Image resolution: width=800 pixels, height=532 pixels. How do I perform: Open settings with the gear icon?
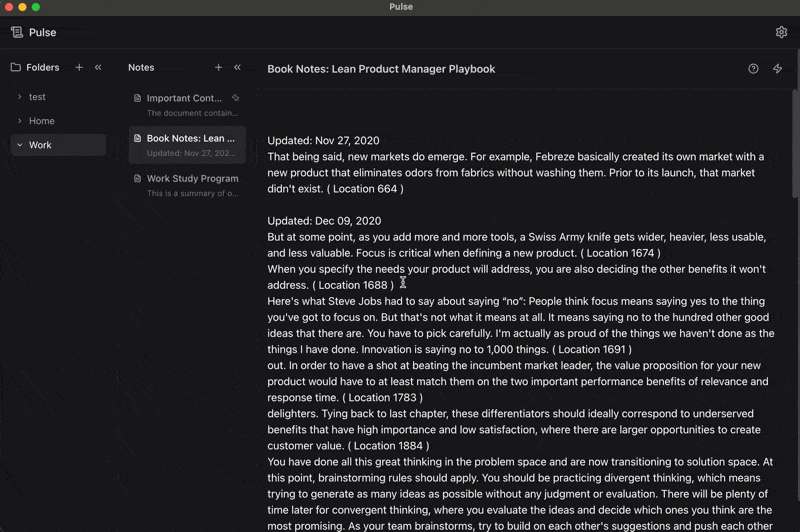click(781, 32)
